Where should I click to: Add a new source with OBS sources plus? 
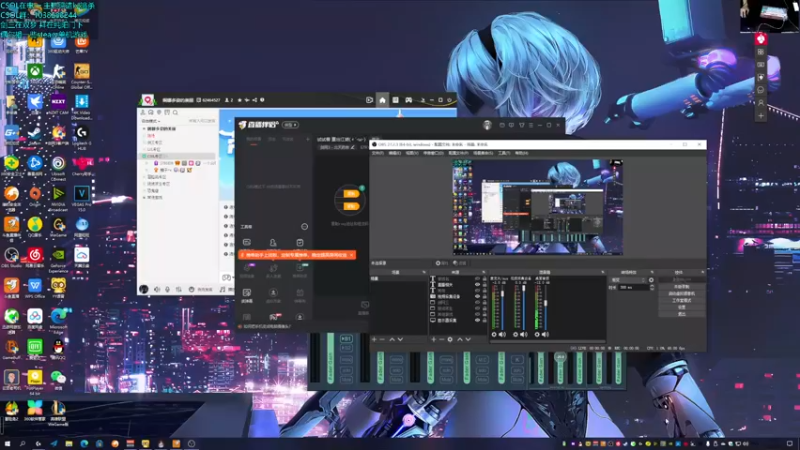point(434,339)
